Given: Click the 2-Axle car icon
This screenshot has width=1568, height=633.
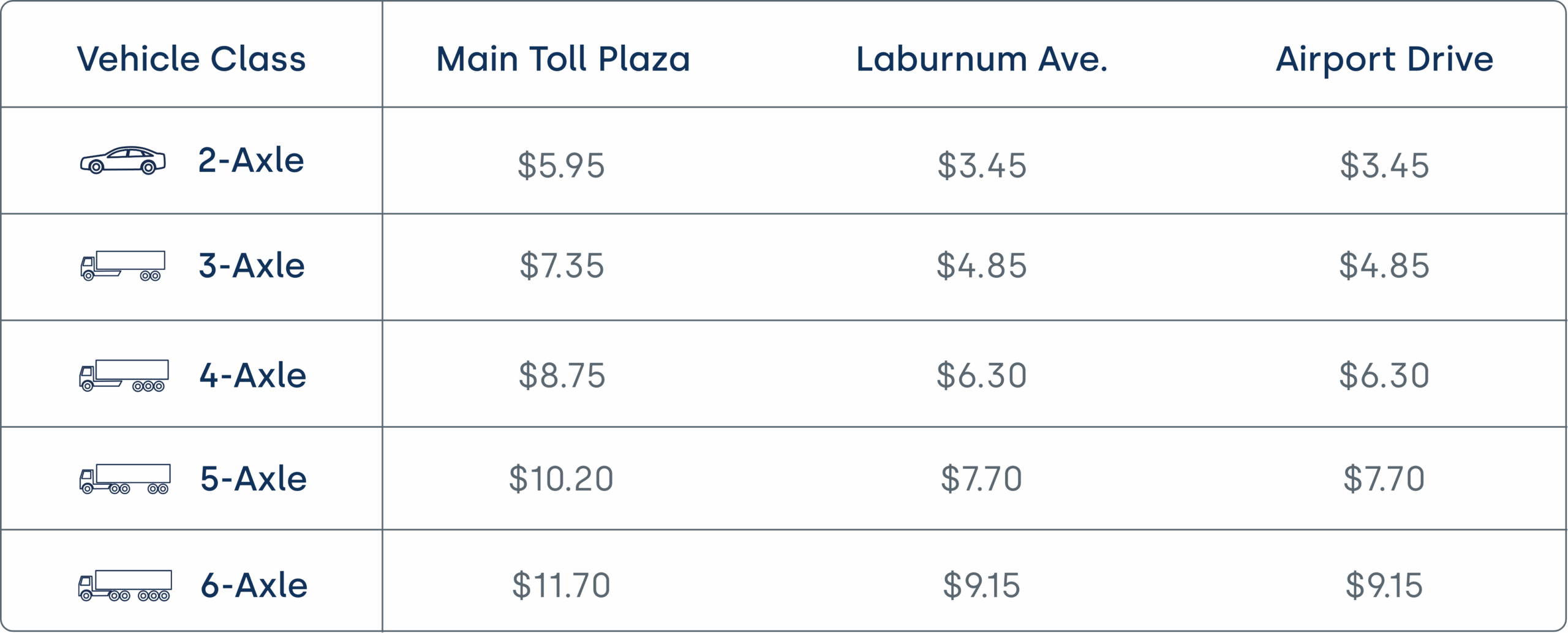Looking at the screenshot, I should click(123, 160).
